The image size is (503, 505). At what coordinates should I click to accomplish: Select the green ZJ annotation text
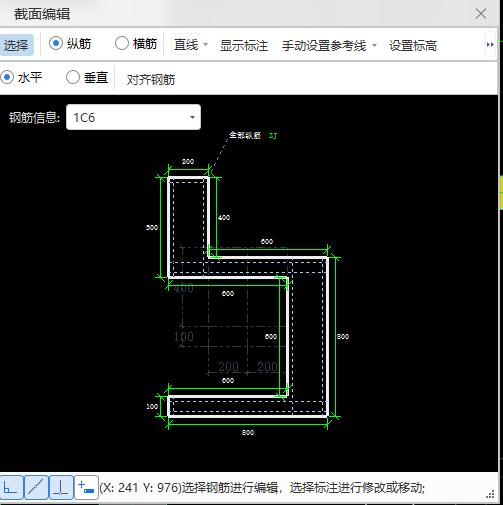point(273,136)
